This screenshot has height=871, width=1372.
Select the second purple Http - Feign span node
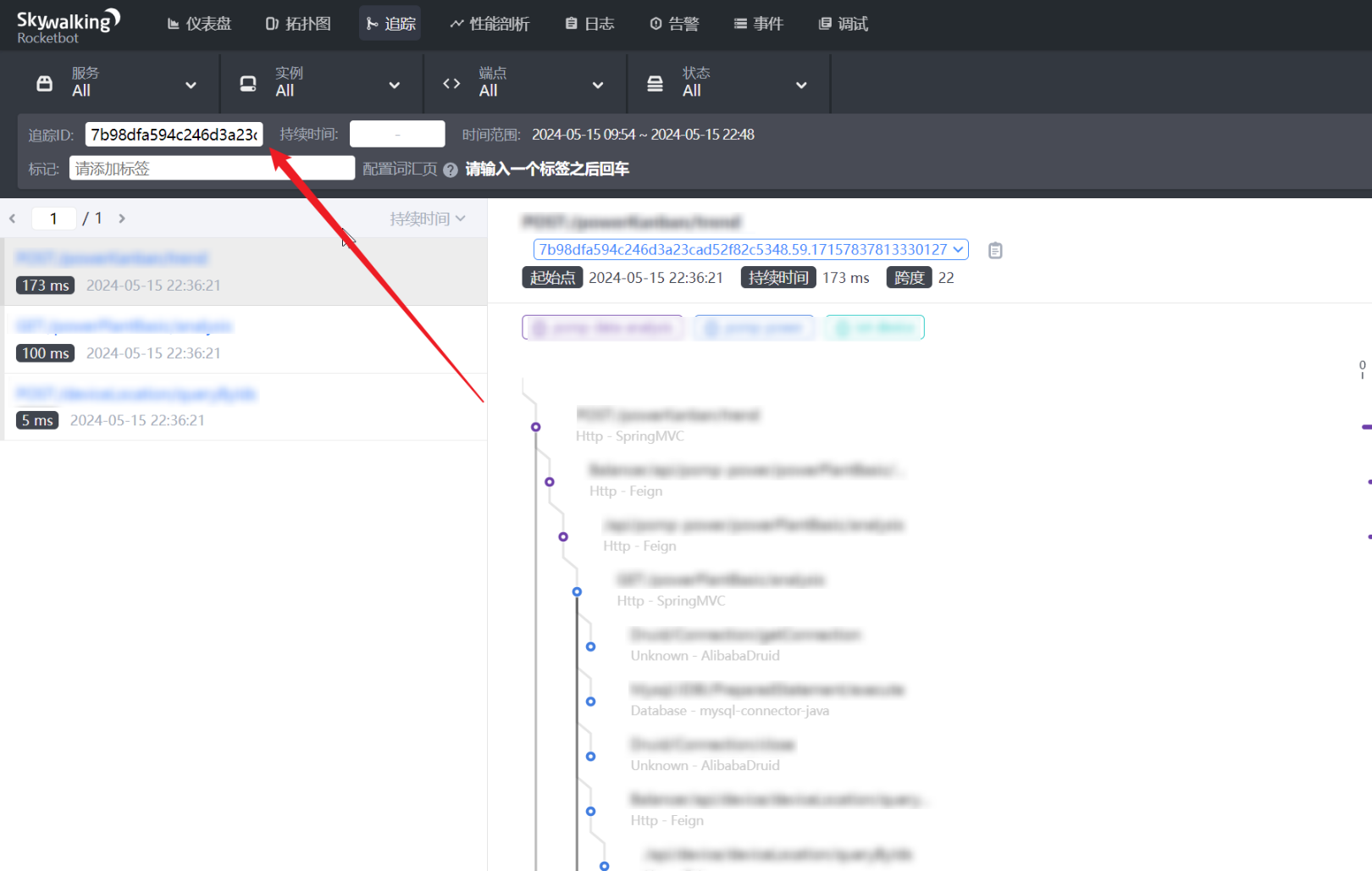[563, 537]
